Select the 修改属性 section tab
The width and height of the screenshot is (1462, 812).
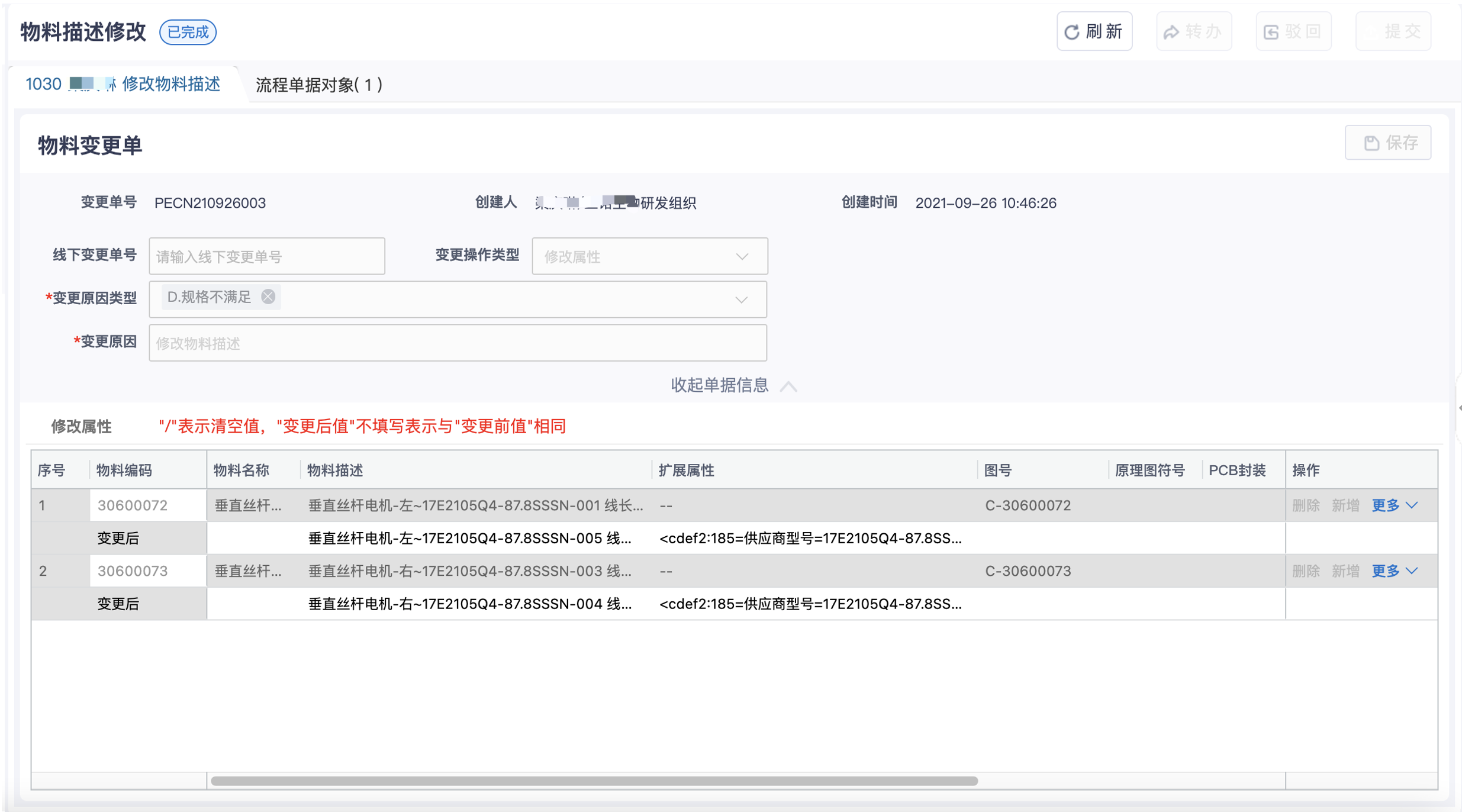(81, 426)
